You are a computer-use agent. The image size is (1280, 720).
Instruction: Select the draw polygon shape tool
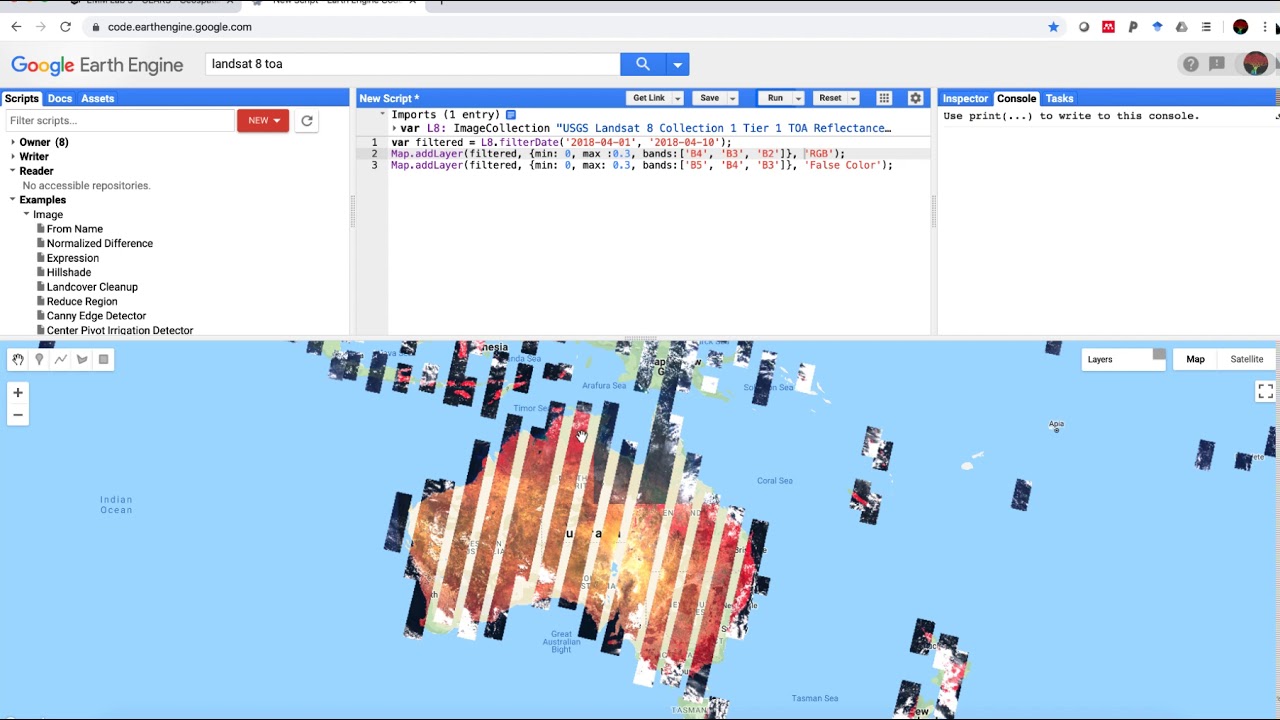[x=82, y=360]
